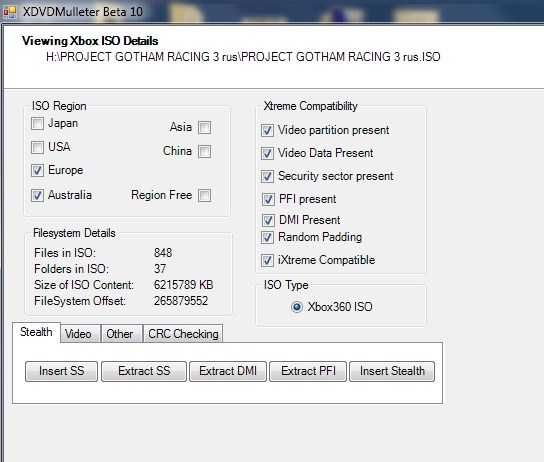
Task: Click the Folders in ISO value 37
Action: [160, 269]
